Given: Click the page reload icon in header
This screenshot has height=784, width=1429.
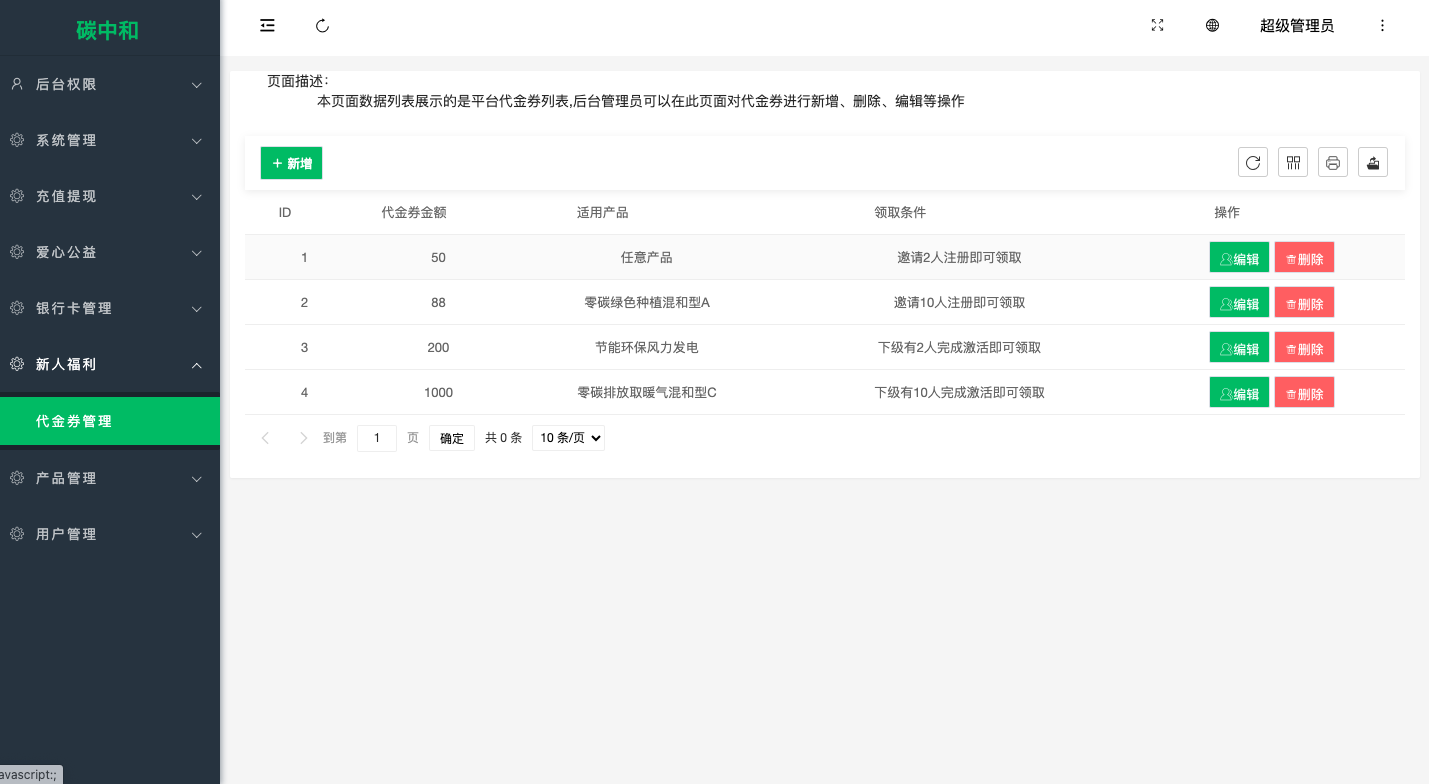Looking at the screenshot, I should pyautogui.click(x=322, y=26).
